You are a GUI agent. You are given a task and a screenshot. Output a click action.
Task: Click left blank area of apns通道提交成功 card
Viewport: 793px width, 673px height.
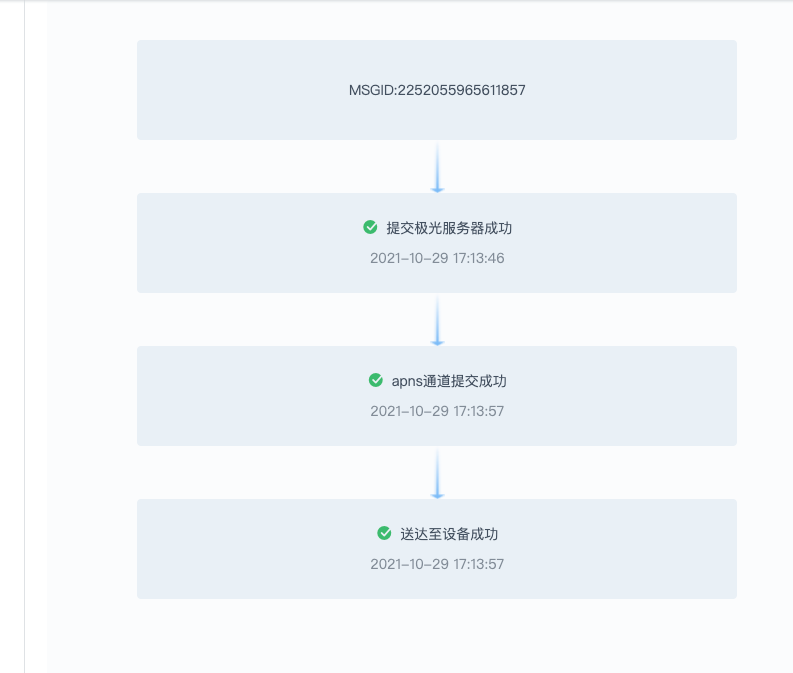pos(220,396)
